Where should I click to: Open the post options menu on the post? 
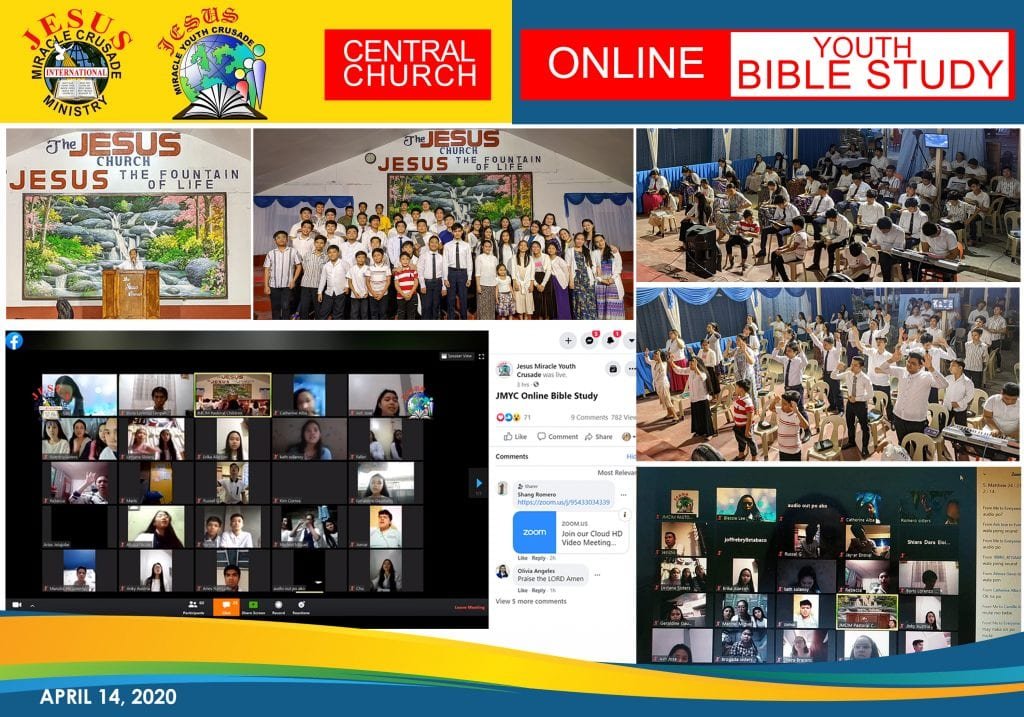pyautogui.click(x=632, y=368)
